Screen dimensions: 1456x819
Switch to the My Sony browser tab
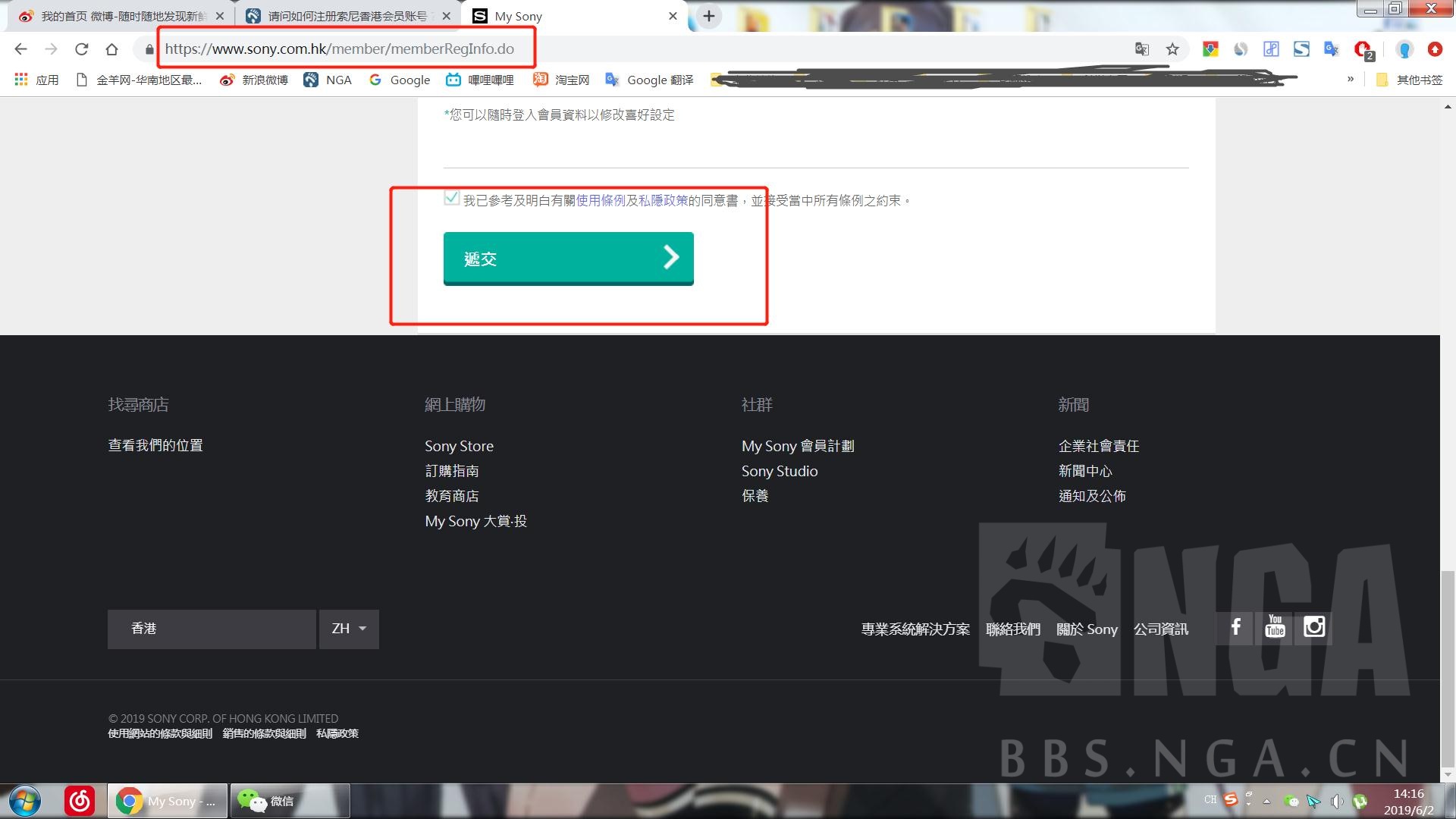tap(531, 15)
